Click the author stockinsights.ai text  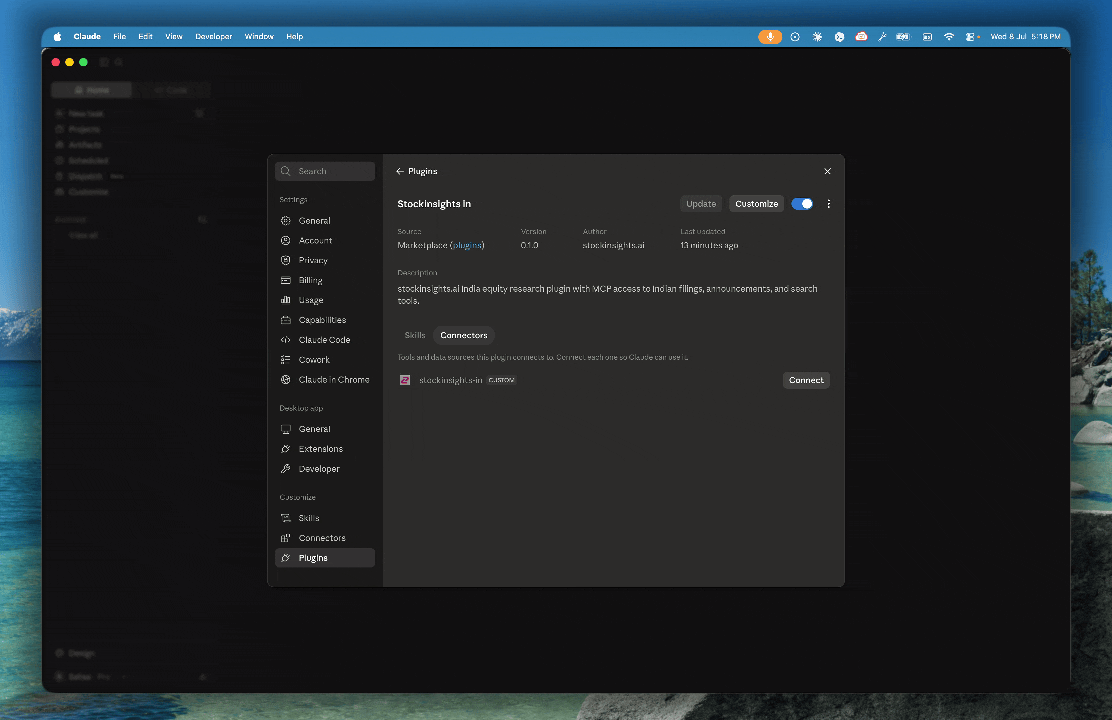[613, 245]
